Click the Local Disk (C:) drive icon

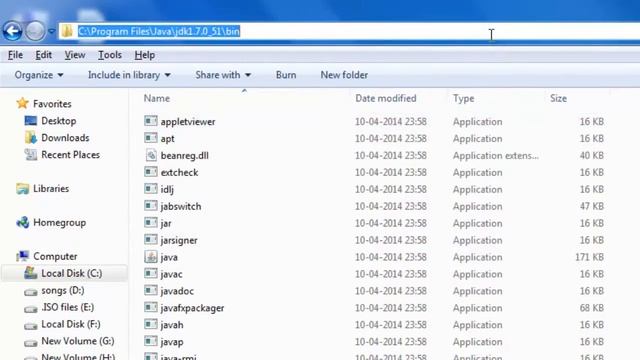[x=31, y=273]
